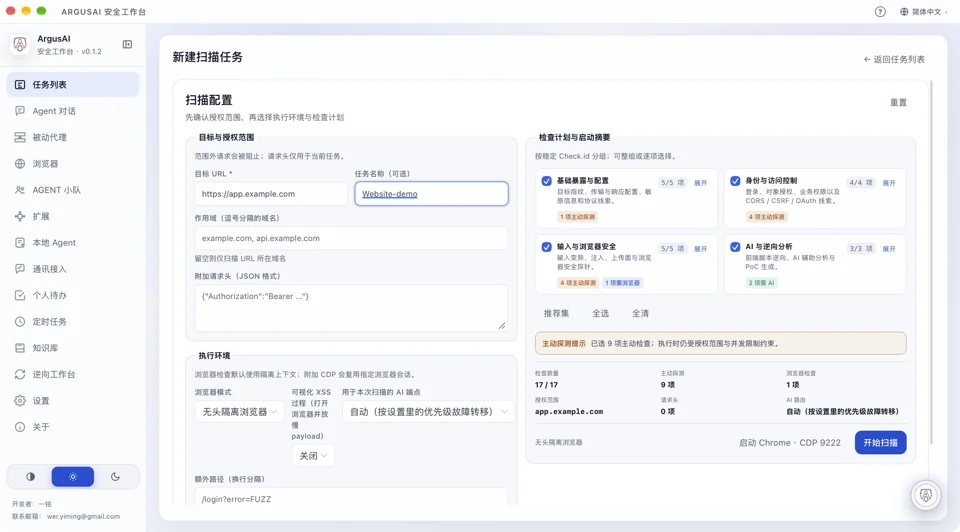Click the ArgusAI logo icon in sidebar

tap(20, 44)
